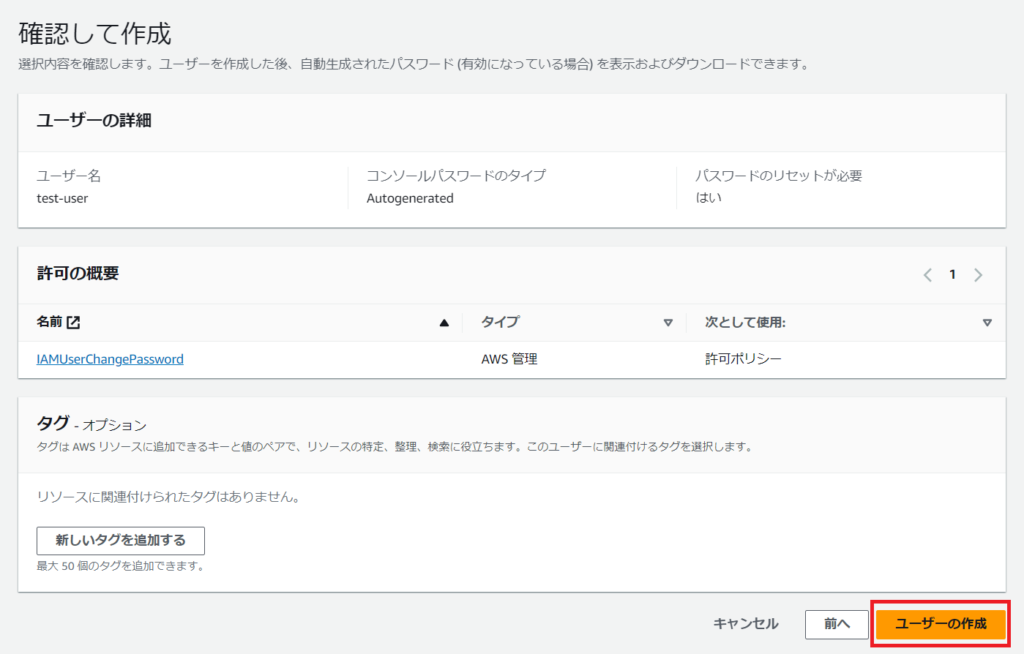Click 新しいタグを追加する button
The image size is (1024, 654).
coord(120,541)
